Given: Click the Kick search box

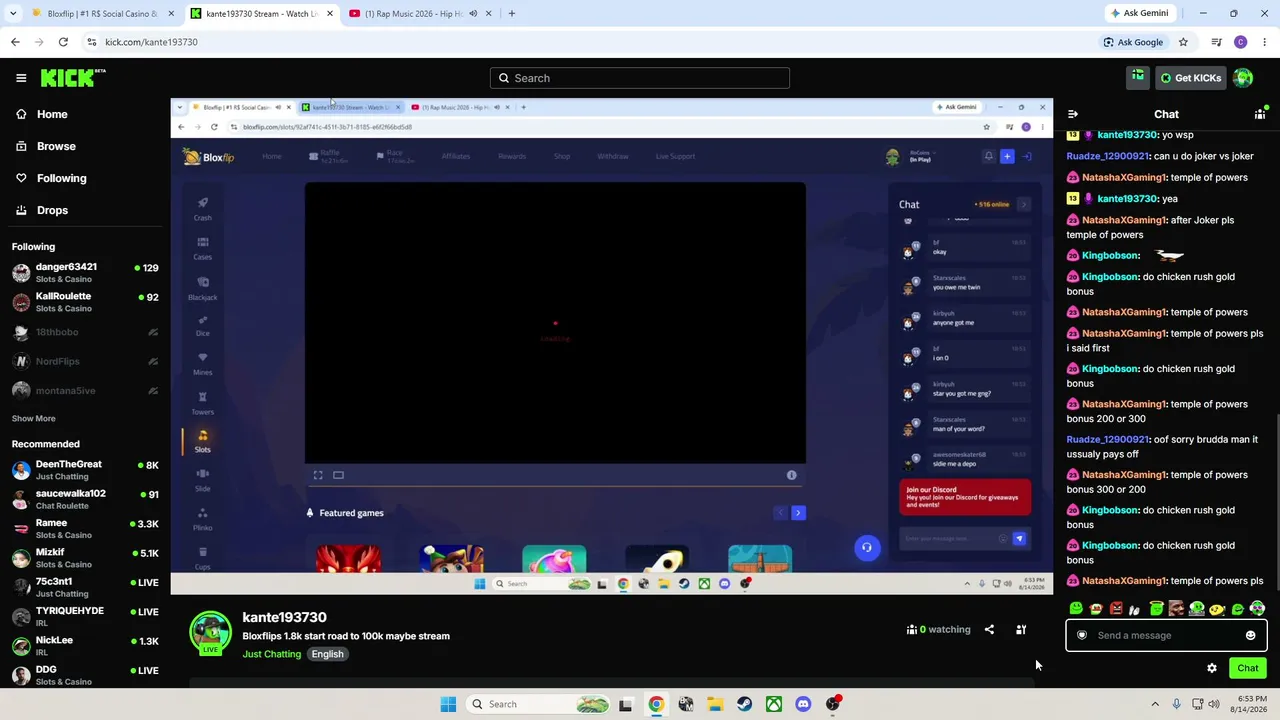Looking at the screenshot, I should [640, 78].
